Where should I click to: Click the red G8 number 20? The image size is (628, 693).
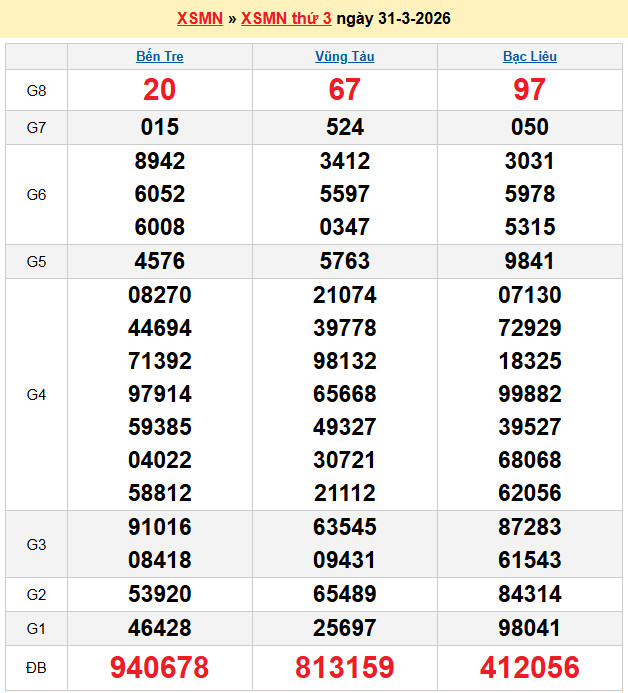[x=160, y=90]
